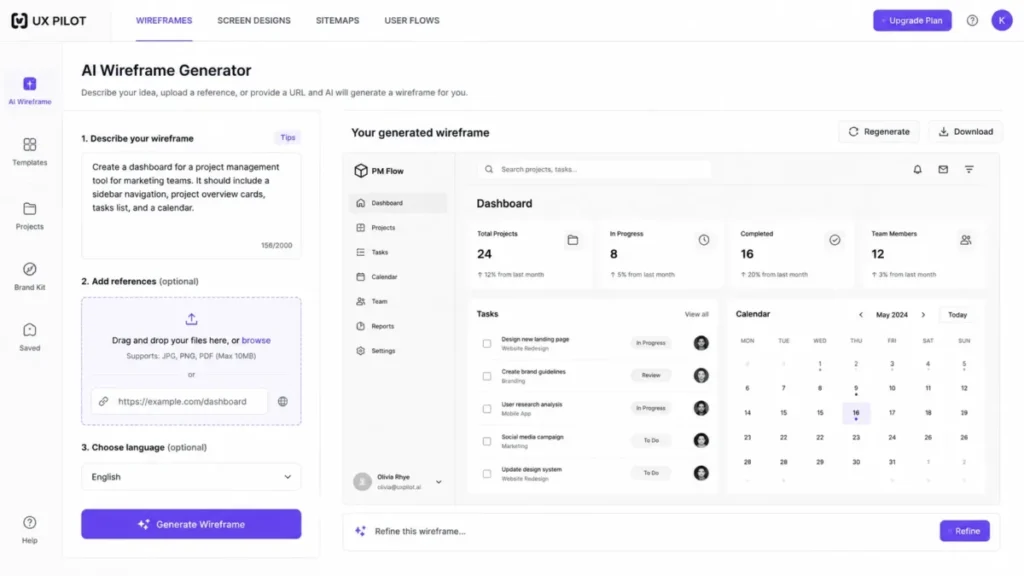
Task: Click the top-right help question icon
Action: point(972,20)
